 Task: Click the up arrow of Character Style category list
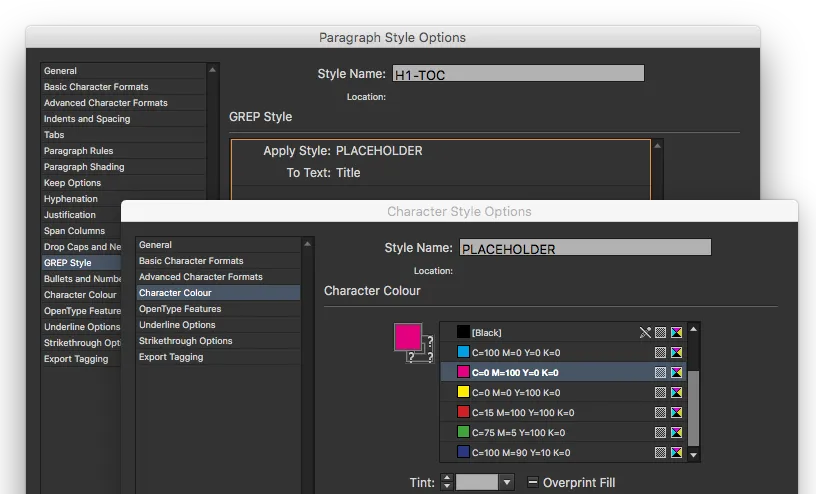pyautogui.click(x=308, y=244)
